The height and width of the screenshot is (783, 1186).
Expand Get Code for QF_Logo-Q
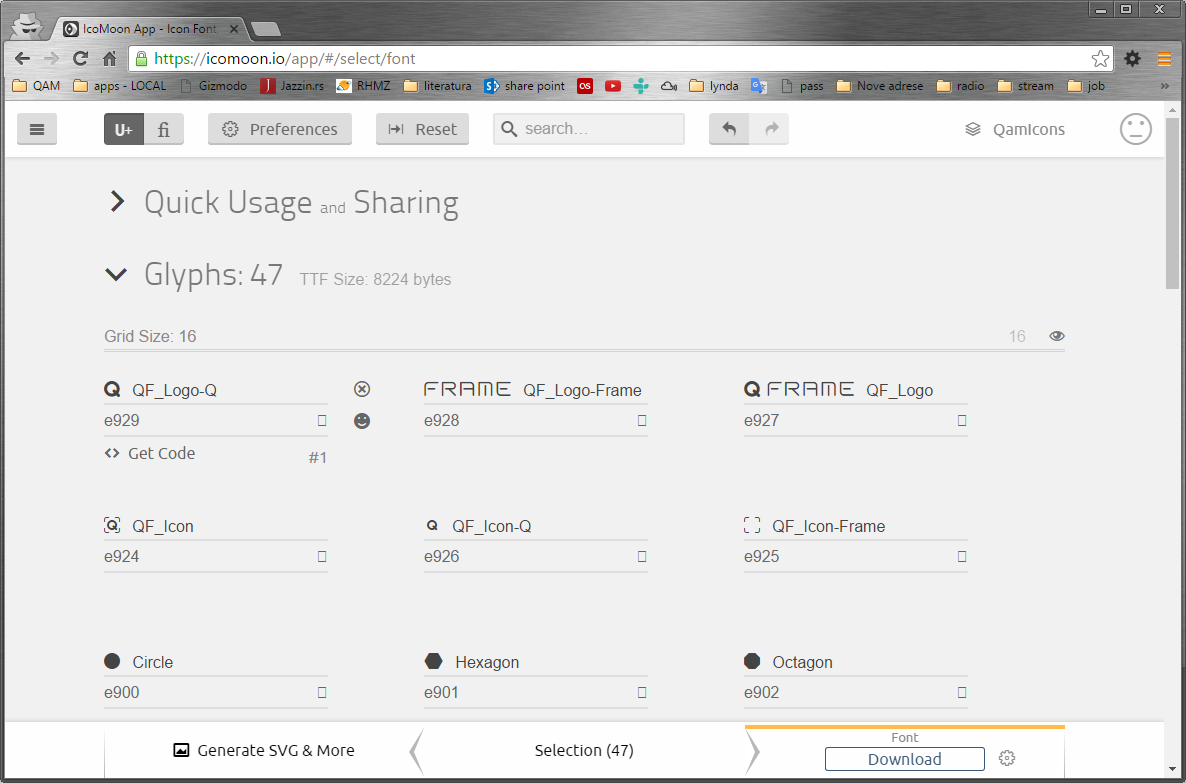tap(150, 453)
